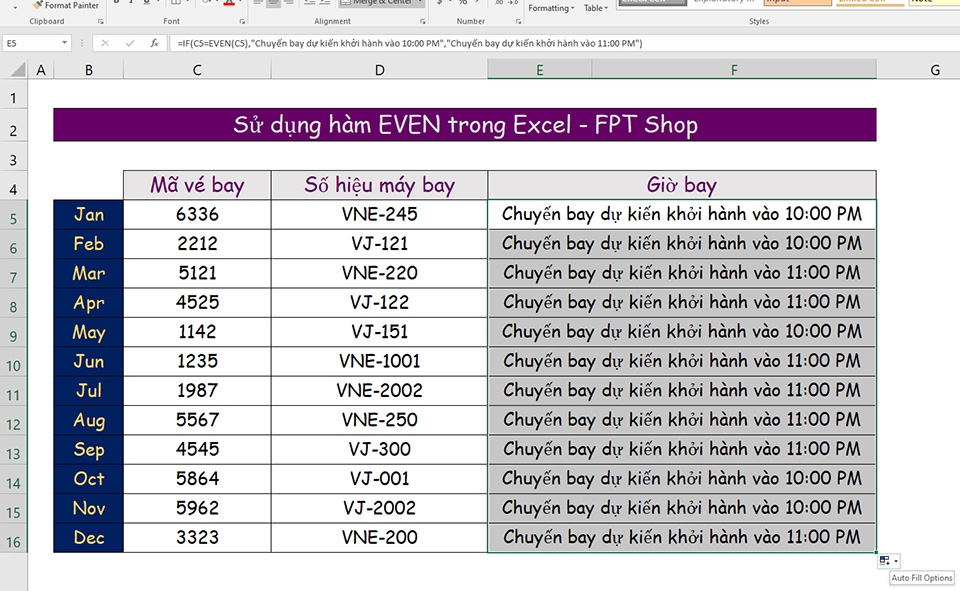The image size is (960, 591).
Task: Open the Conditional Formatting dropdown
Action: (551, 7)
